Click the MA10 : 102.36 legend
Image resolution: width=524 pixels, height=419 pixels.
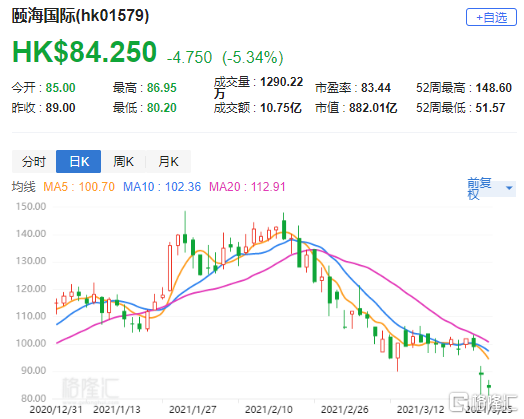click(x=162, y=186)
